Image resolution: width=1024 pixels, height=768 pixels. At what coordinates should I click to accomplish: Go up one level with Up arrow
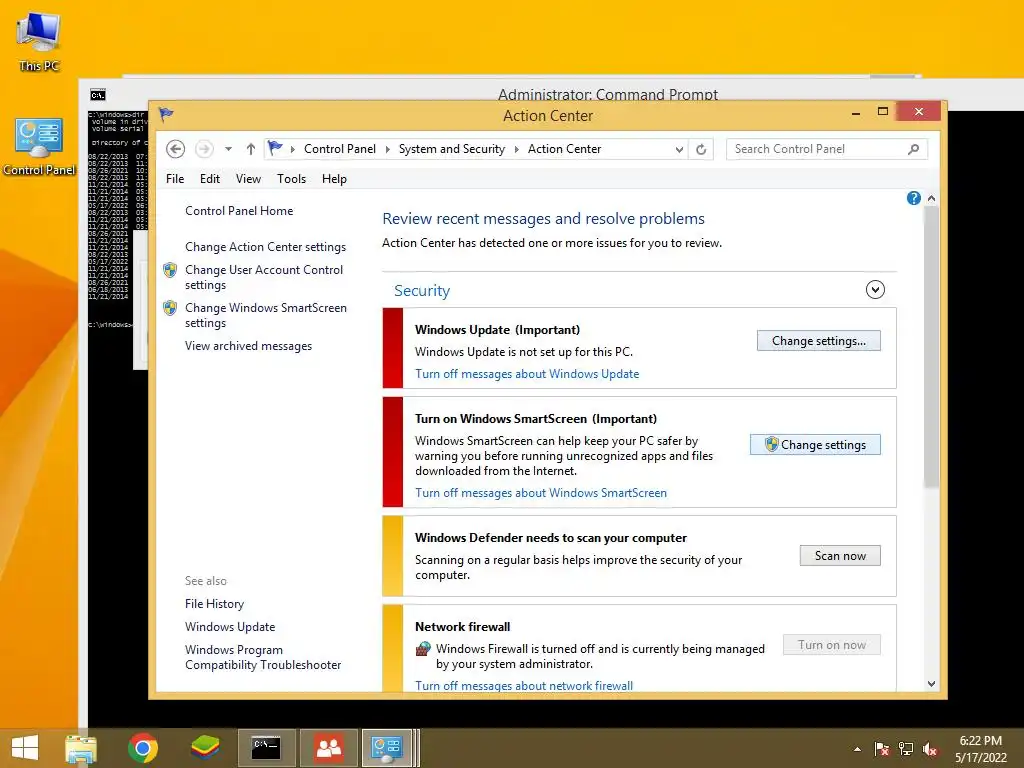[x=250, y=149]
